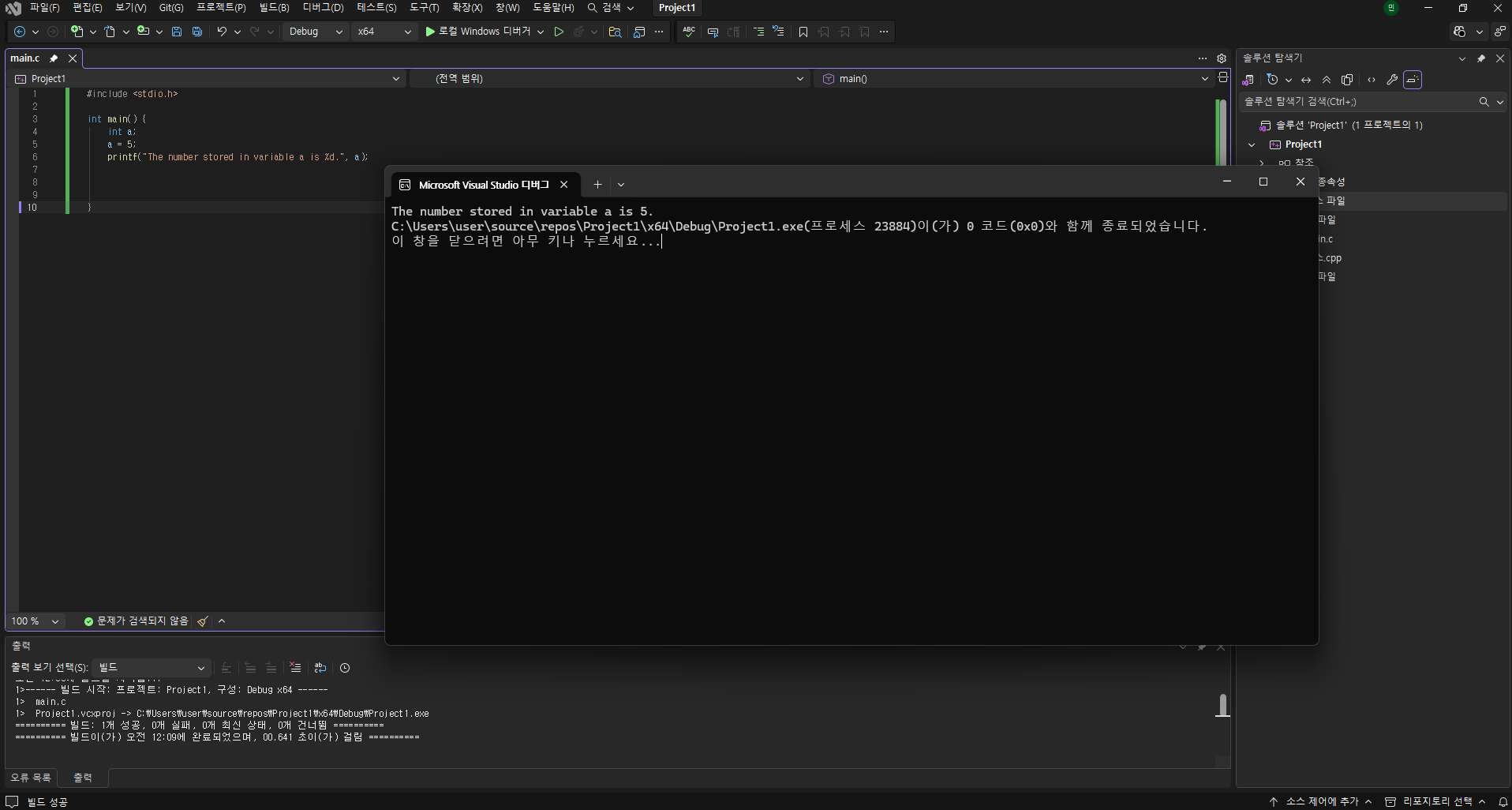Image resolution: width=1512 pixels, height=810 pixels.
Task: Start without debugging using the hollow play icon
Action: coord(559,32)
